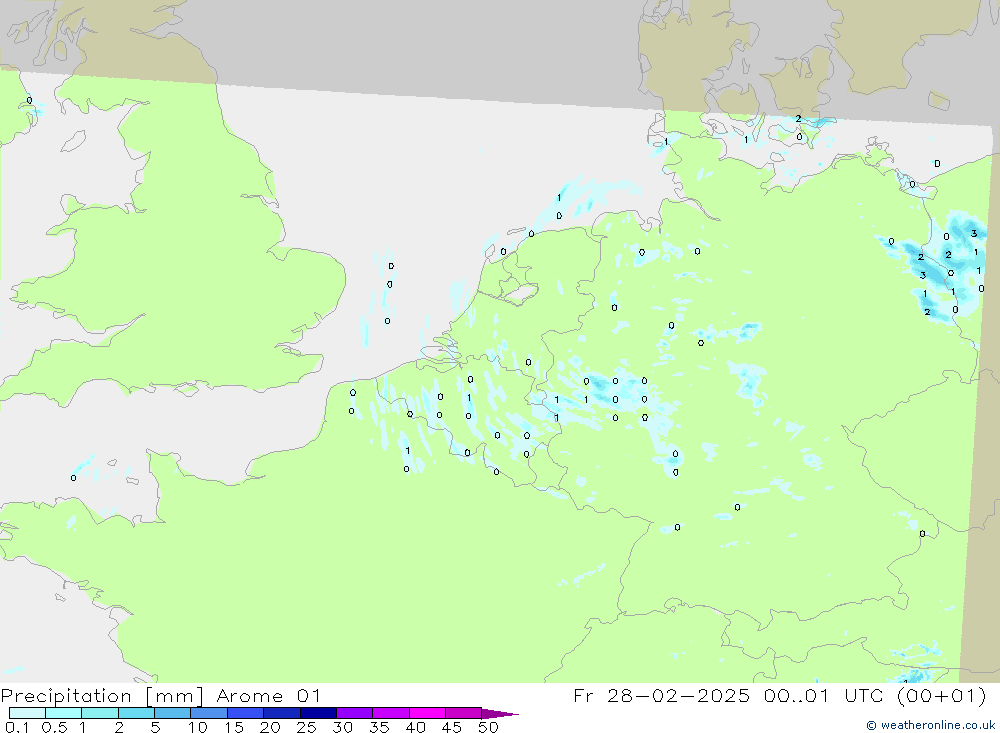
Task: Click the 25–30 mm navy legend swatch
Action: [318, 713]
